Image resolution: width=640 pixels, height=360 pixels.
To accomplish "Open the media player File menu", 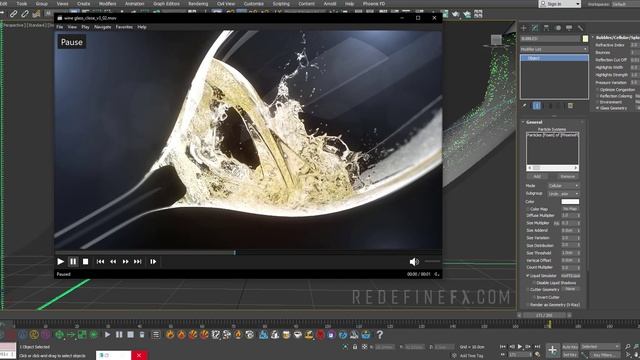I will tap(60, 27).
